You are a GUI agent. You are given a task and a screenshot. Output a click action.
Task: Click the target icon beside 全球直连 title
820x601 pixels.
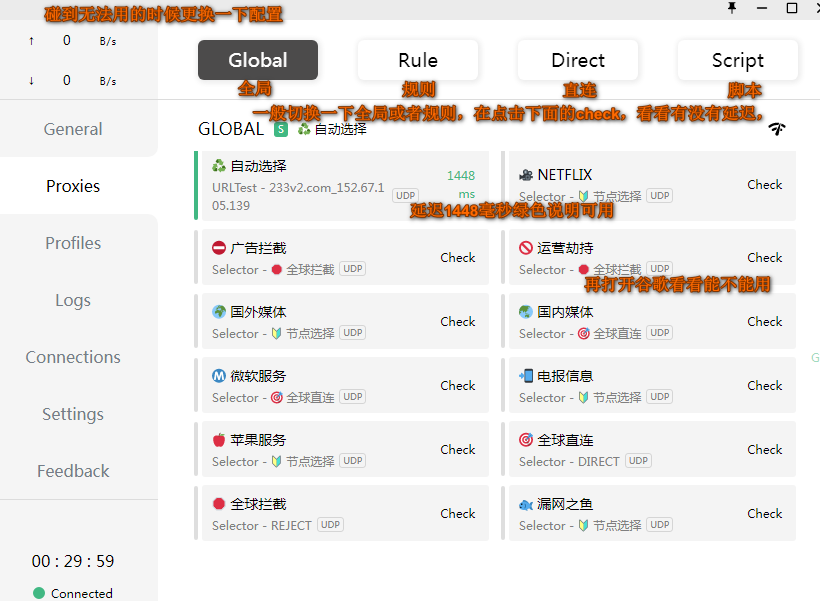(x=526, y=440)
